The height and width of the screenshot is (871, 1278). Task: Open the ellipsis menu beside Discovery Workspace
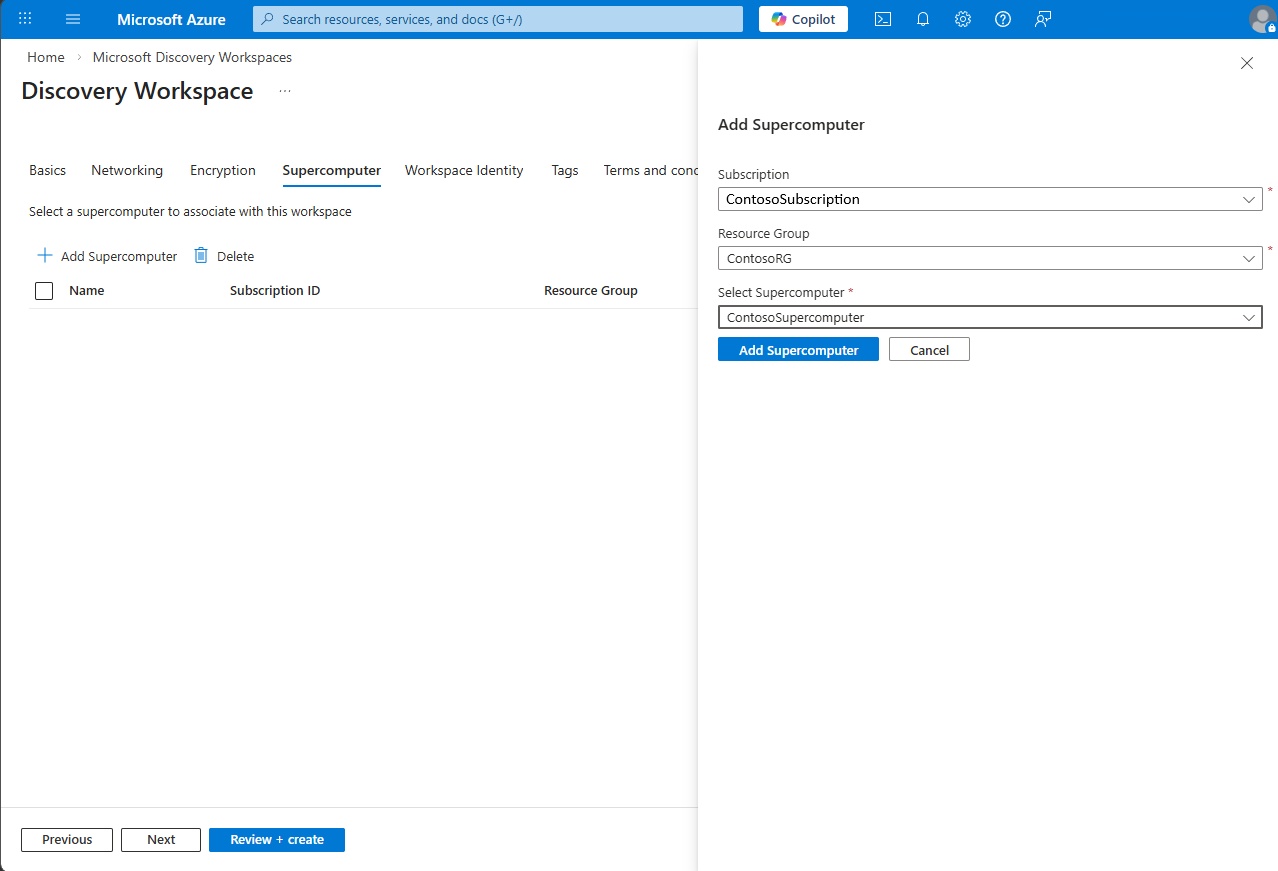coord(285,91)
